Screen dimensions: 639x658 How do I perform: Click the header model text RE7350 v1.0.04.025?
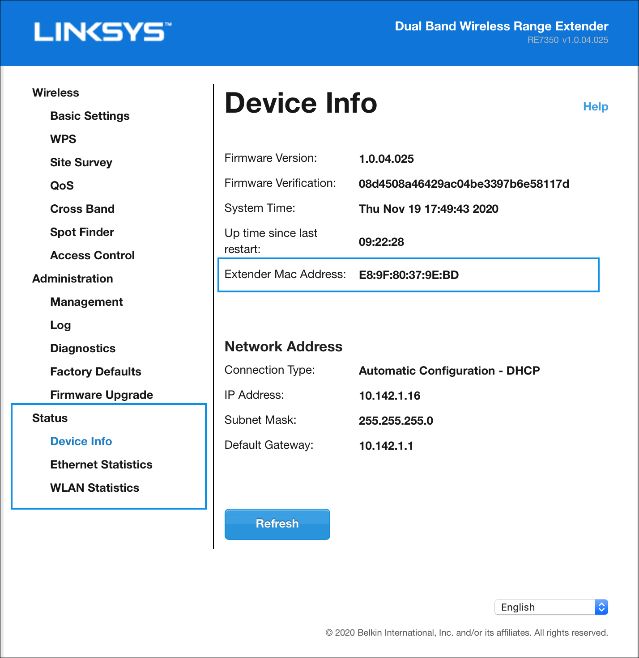568,40
